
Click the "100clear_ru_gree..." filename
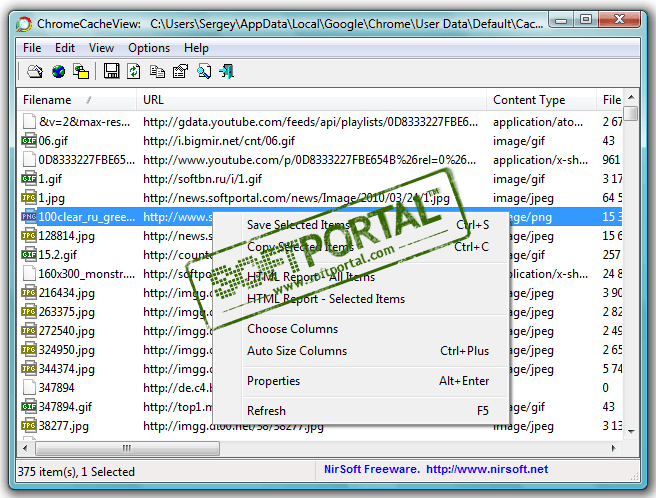click(87, 217)
